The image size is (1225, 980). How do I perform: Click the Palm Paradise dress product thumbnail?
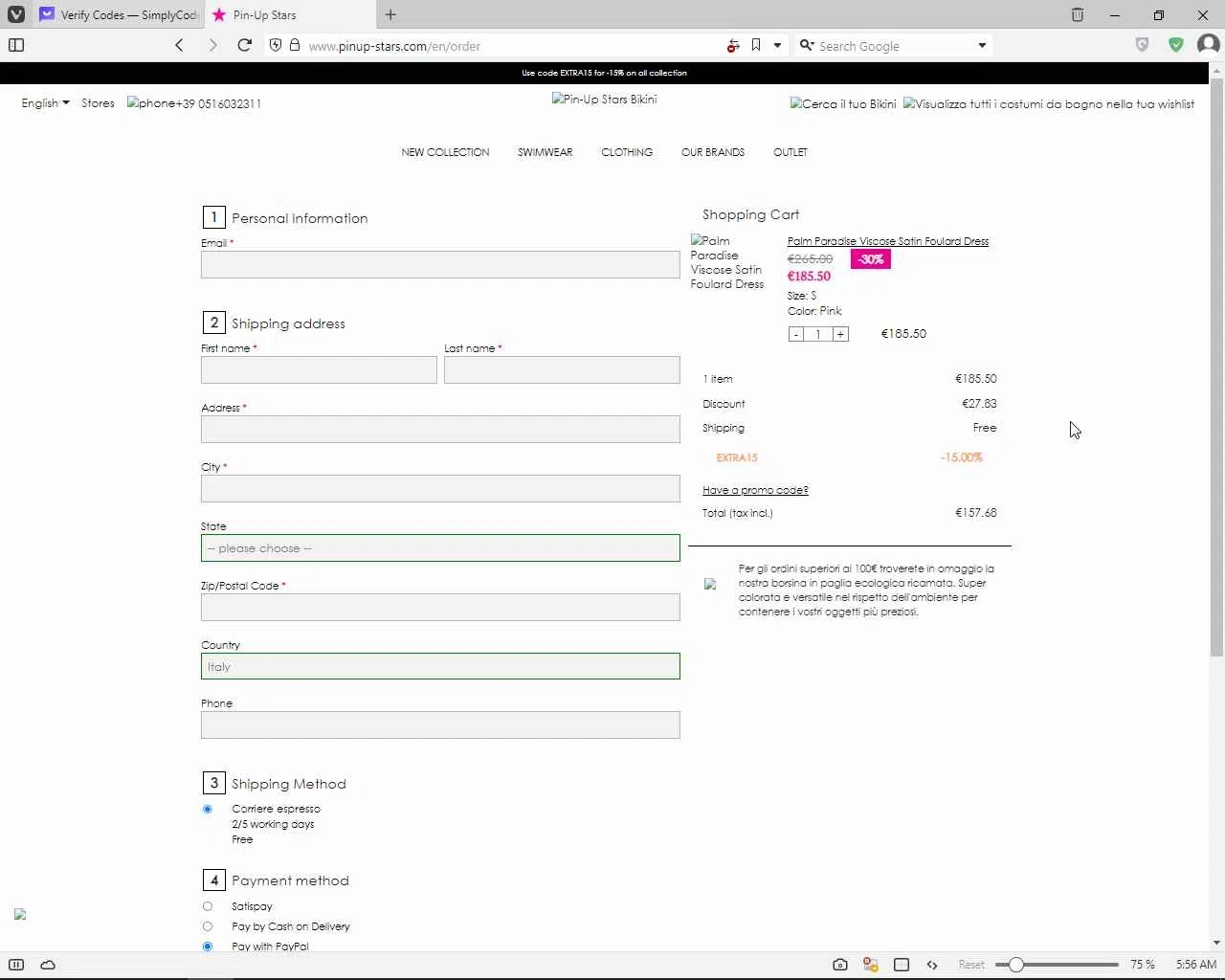point(728,262)
